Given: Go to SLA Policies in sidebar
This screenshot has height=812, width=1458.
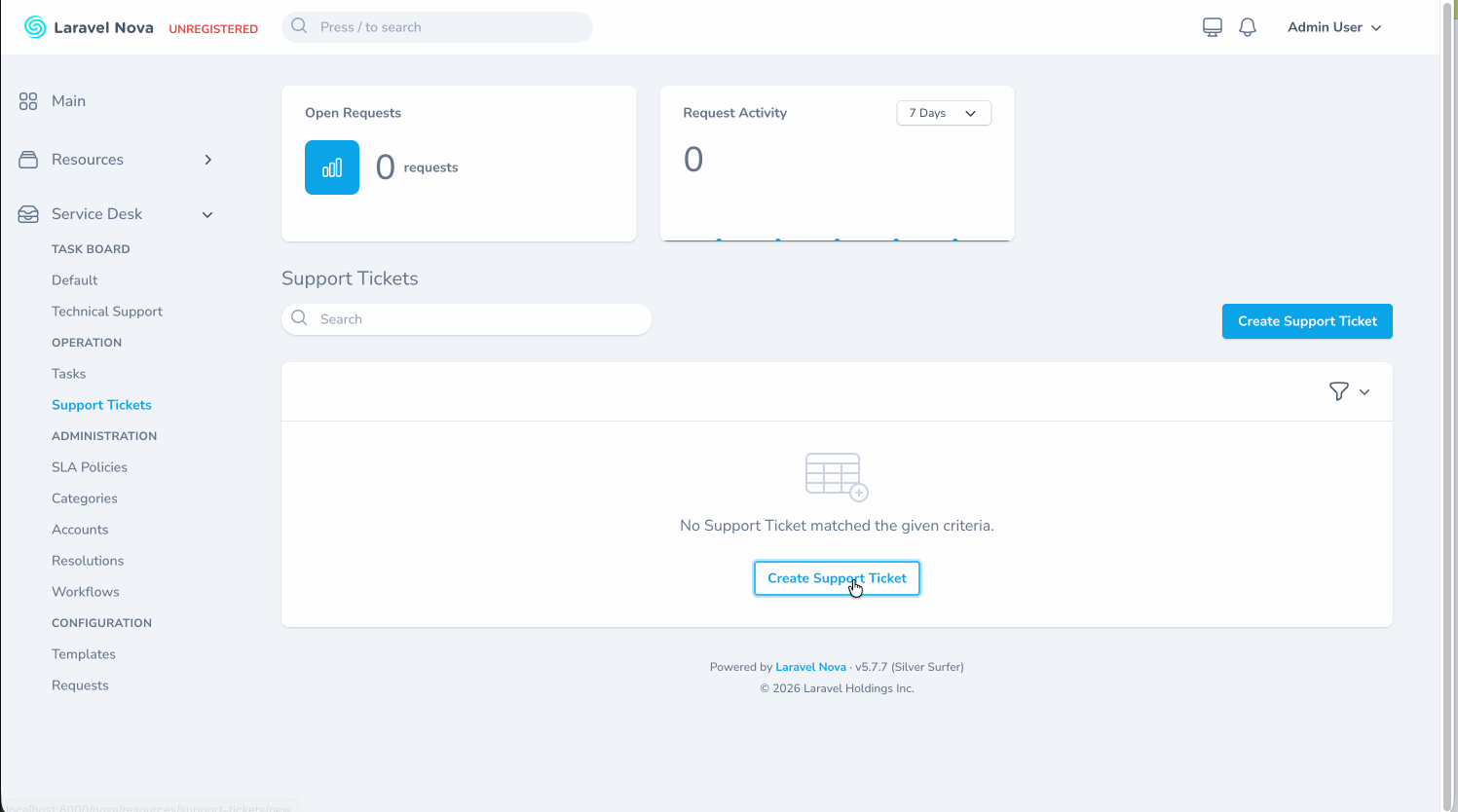Looking at the screenshot, I should [90, 467].
